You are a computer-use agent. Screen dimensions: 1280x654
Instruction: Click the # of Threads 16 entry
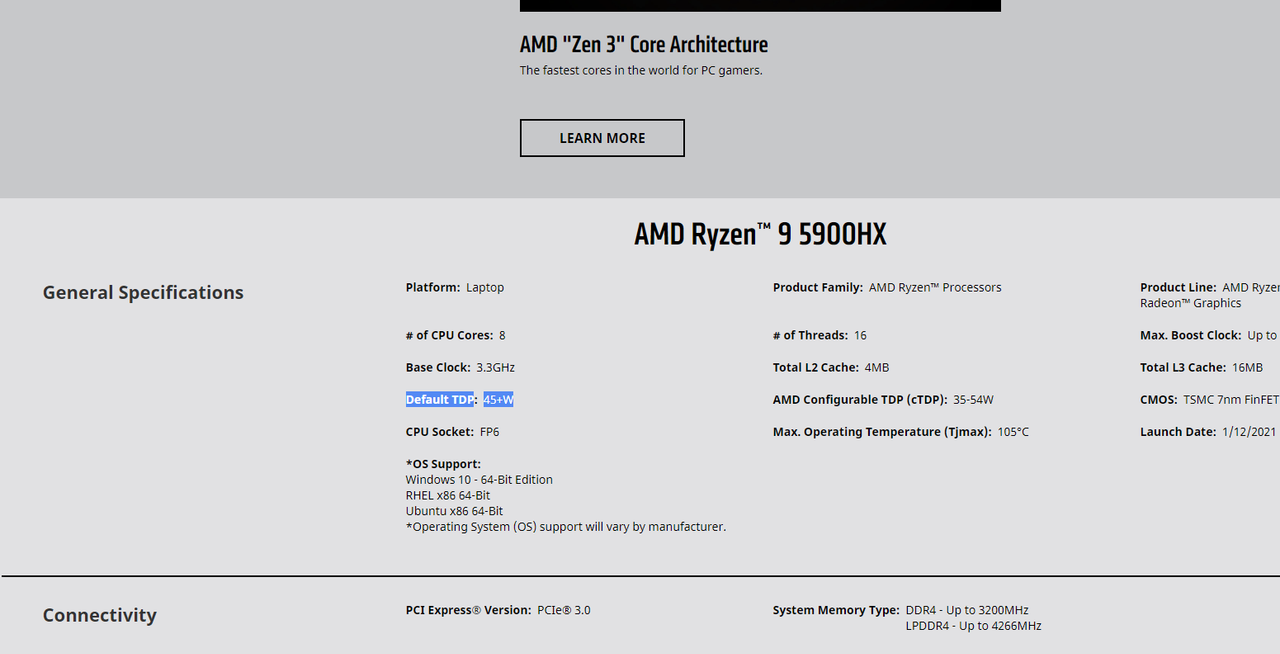click(x=820, y=335)
